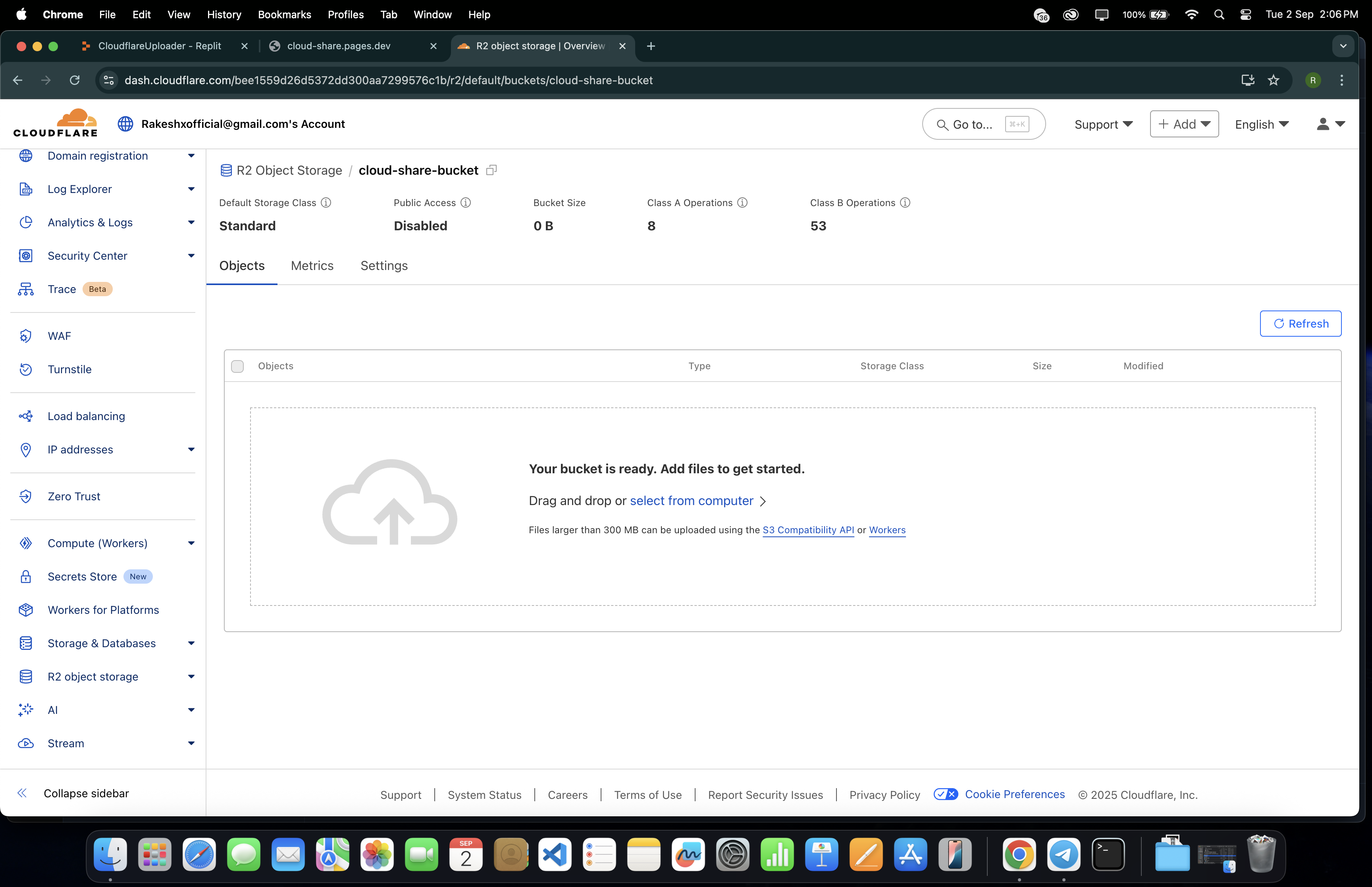Open Telegram from the dock
Screen dimensions: 1372x887
coord(1064,855)
